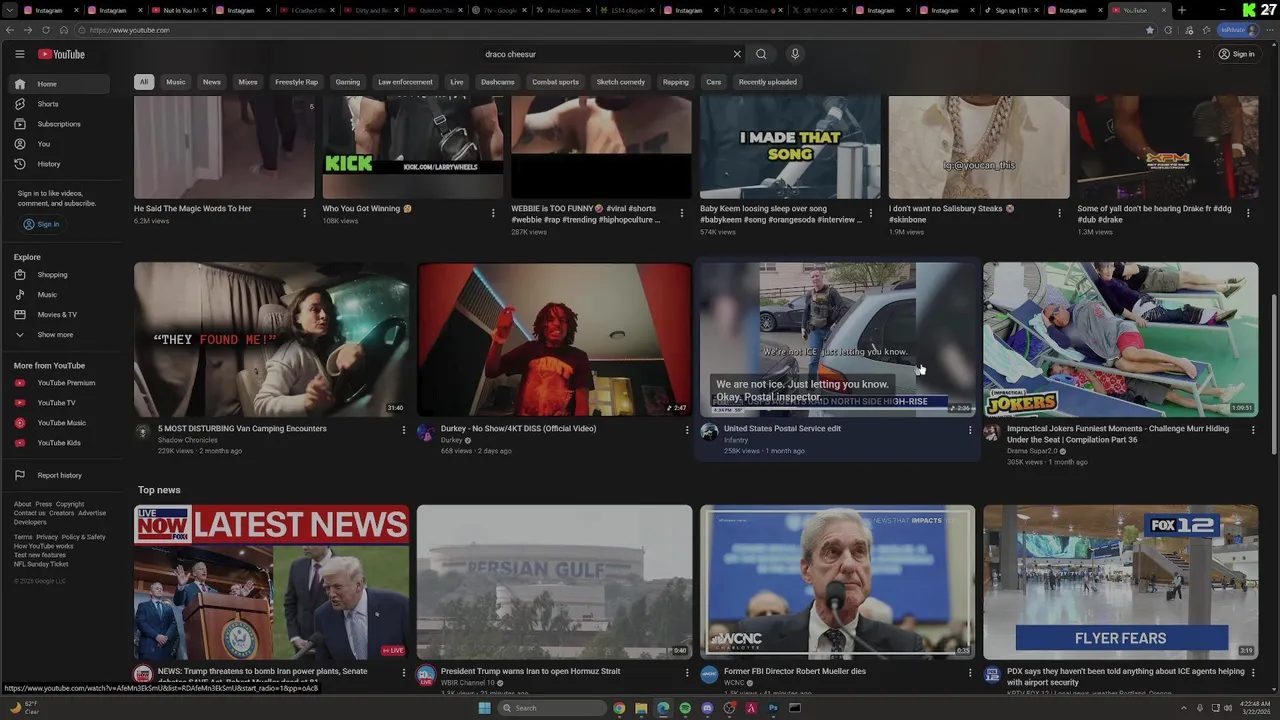Select the Music filter chip
This screenshot has height=720, width=1280.
[x=176, y=82]
